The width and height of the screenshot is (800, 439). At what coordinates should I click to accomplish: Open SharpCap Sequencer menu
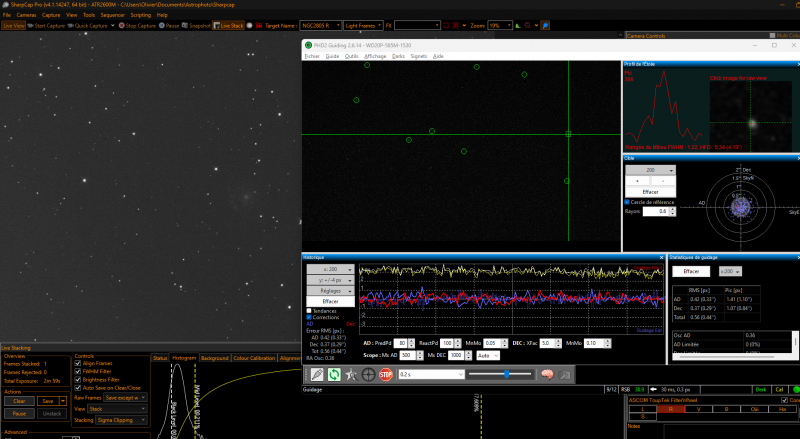click(113, 15)
